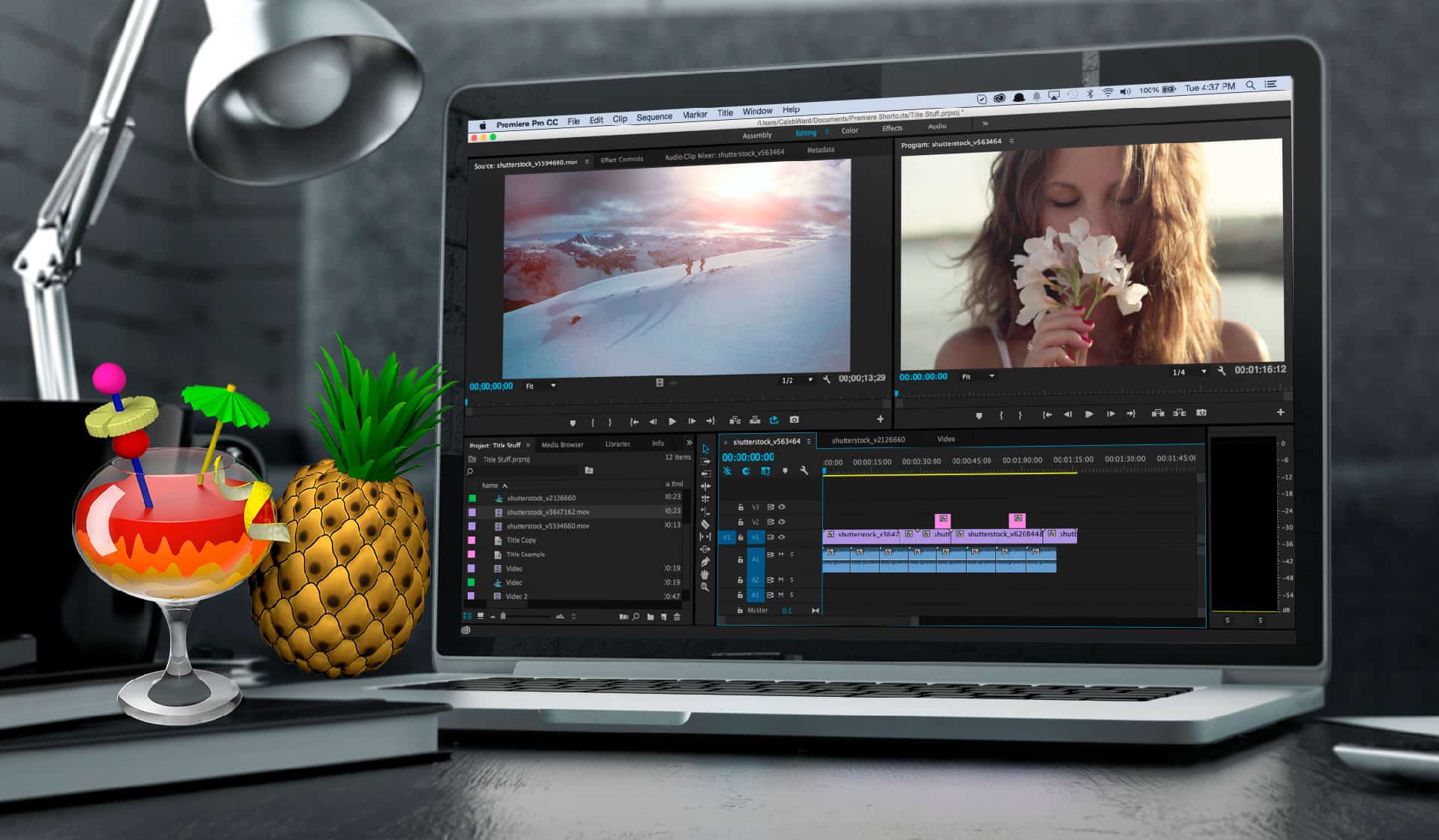
Task: Toggle lock on track V2
Action: coord(740,522)
